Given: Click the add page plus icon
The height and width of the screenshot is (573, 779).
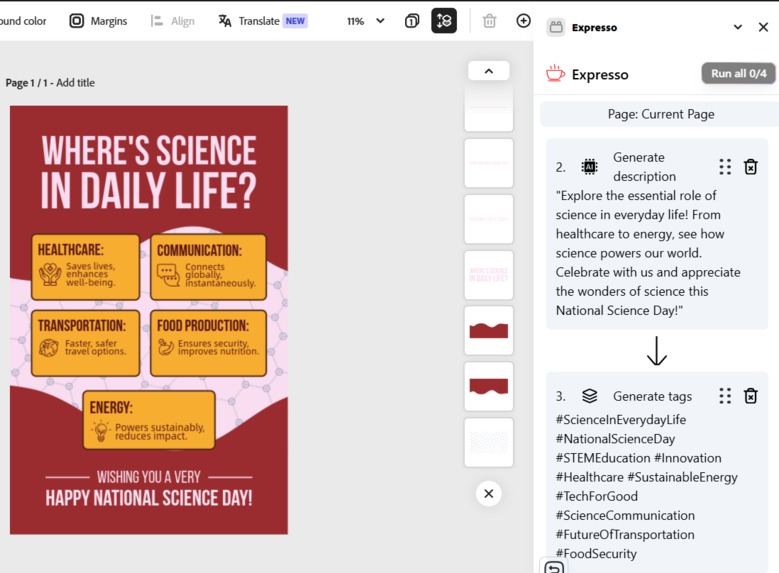Looking at the screenshot, I should 523,21.
